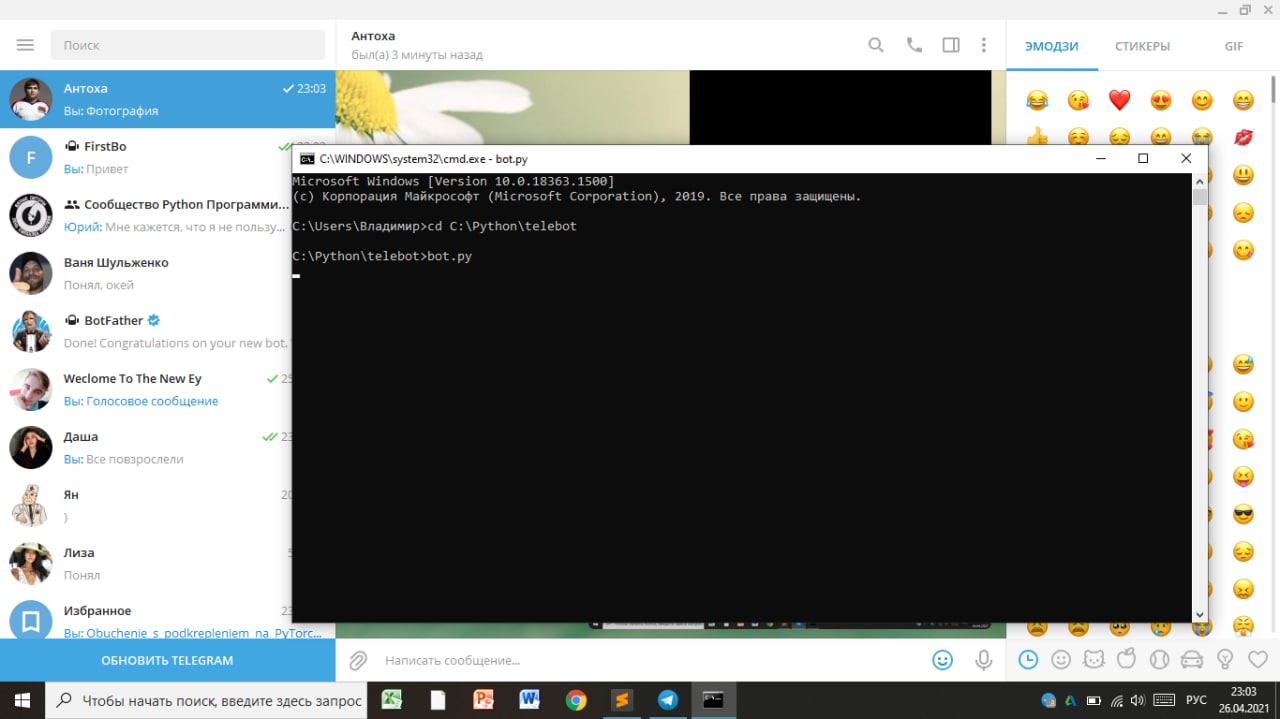This screenshot has height=719, width=1280.
Task: Jump to travel car emoji category
Action: [1192, 659]
